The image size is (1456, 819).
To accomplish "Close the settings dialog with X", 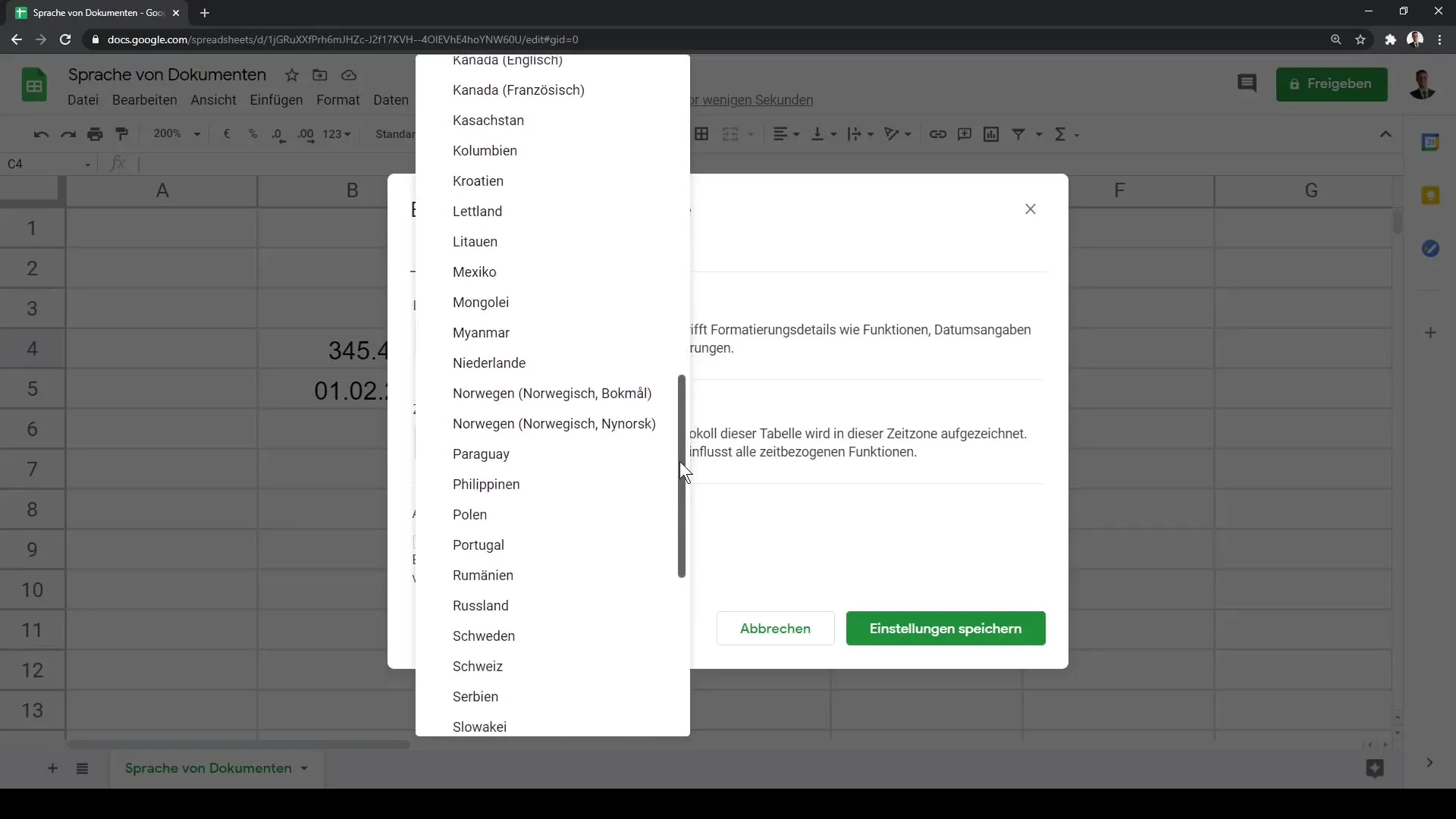I will tap(1030, 209).
